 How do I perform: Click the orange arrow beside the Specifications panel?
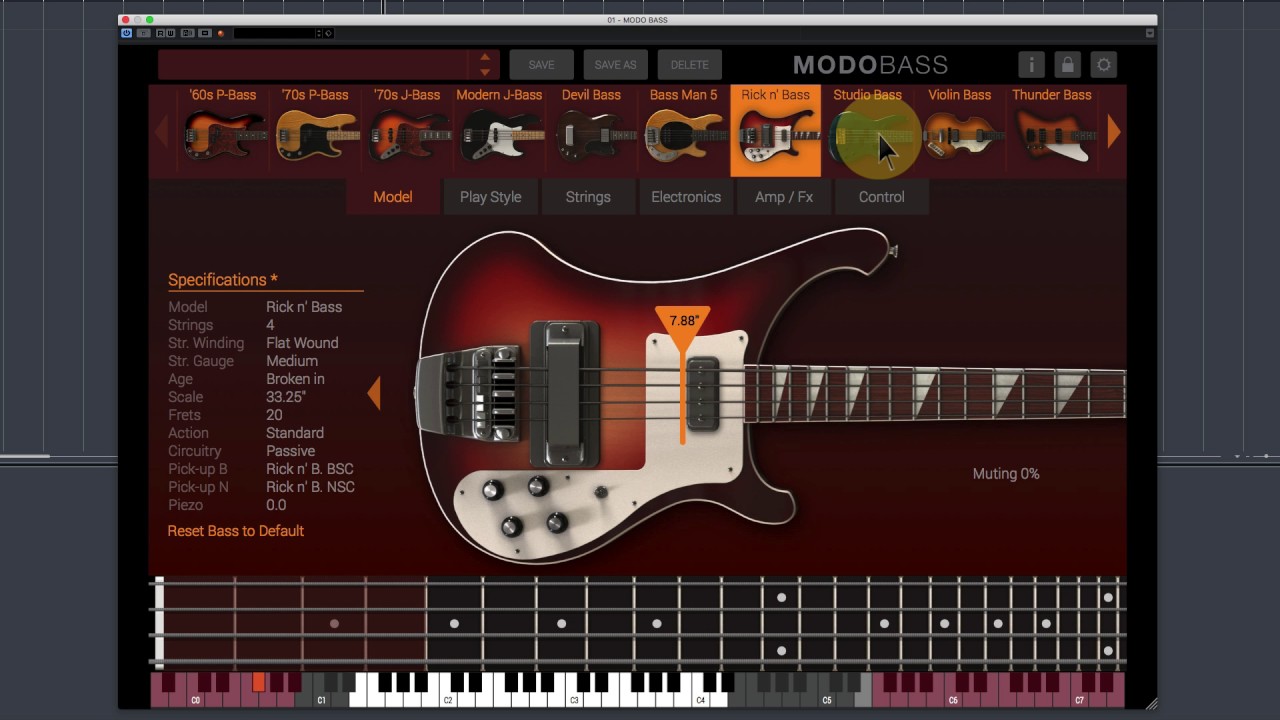(x=374, y=393)
